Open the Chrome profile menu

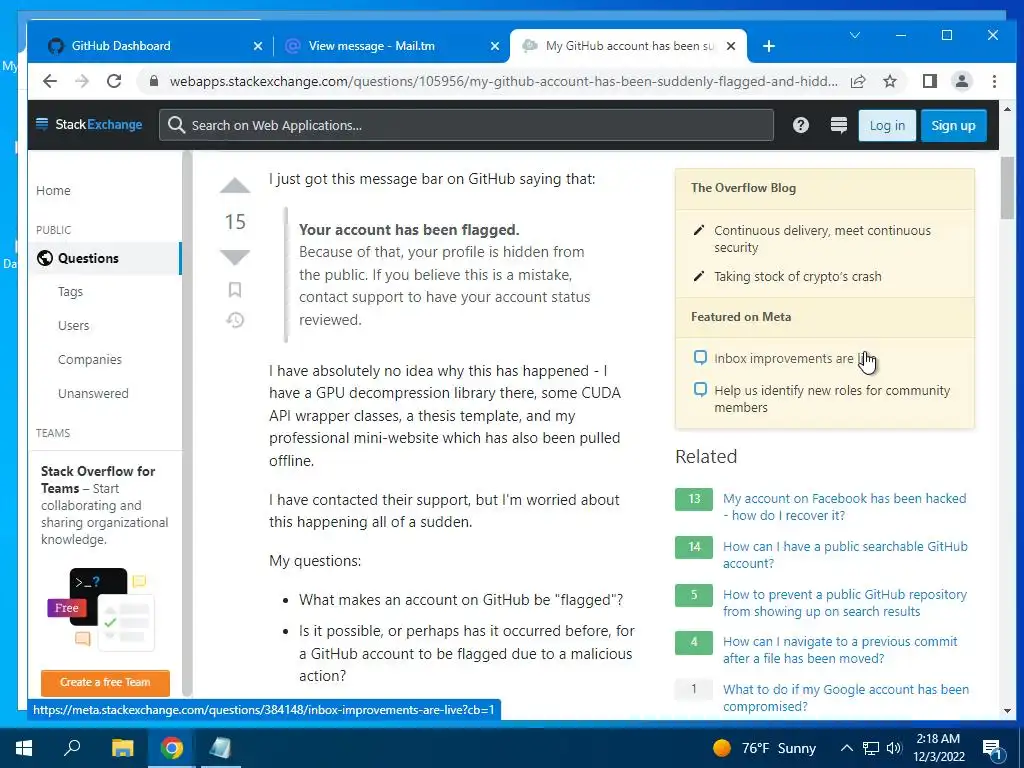point(962,81)
